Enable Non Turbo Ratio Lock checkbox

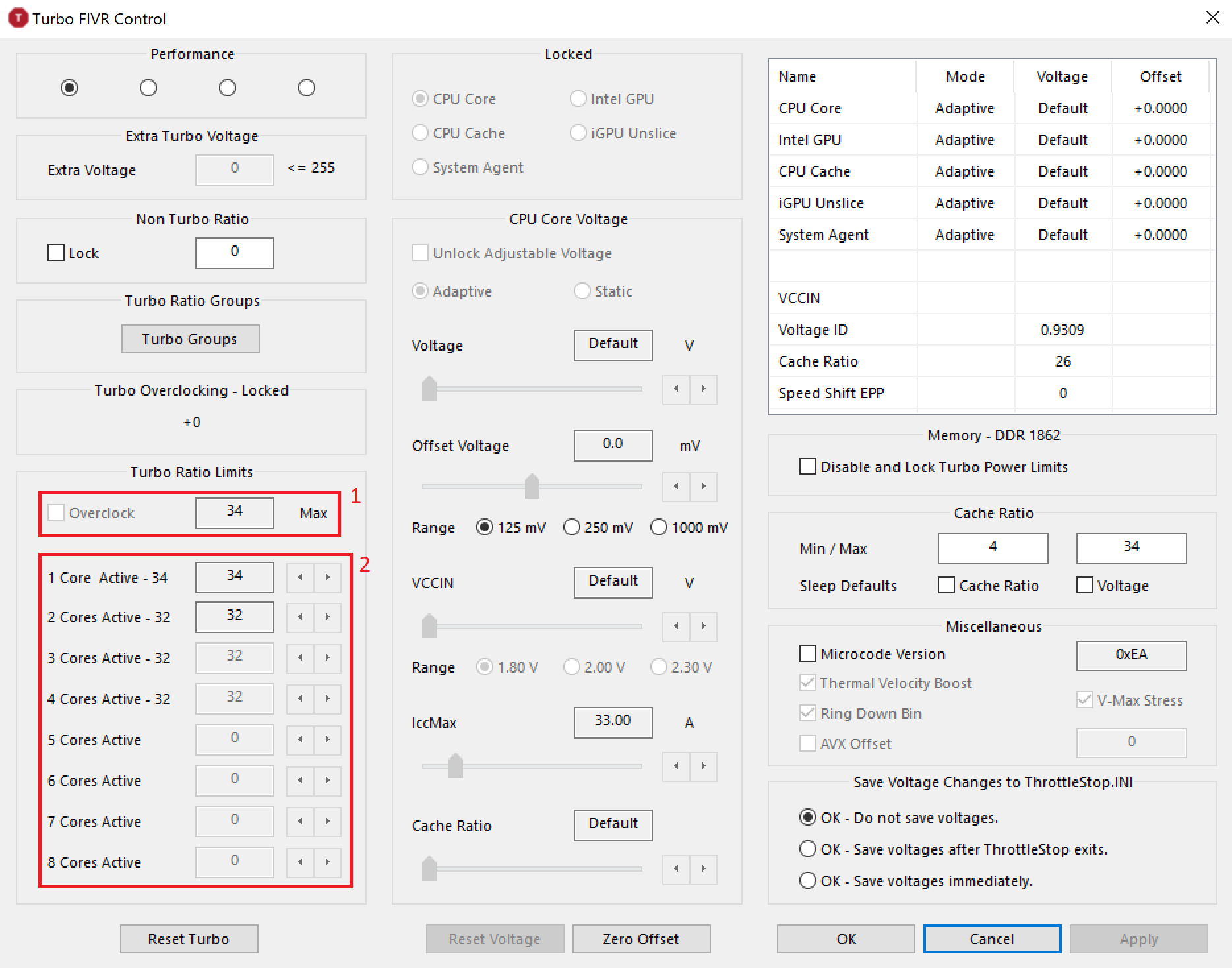[x=56, y=253]
